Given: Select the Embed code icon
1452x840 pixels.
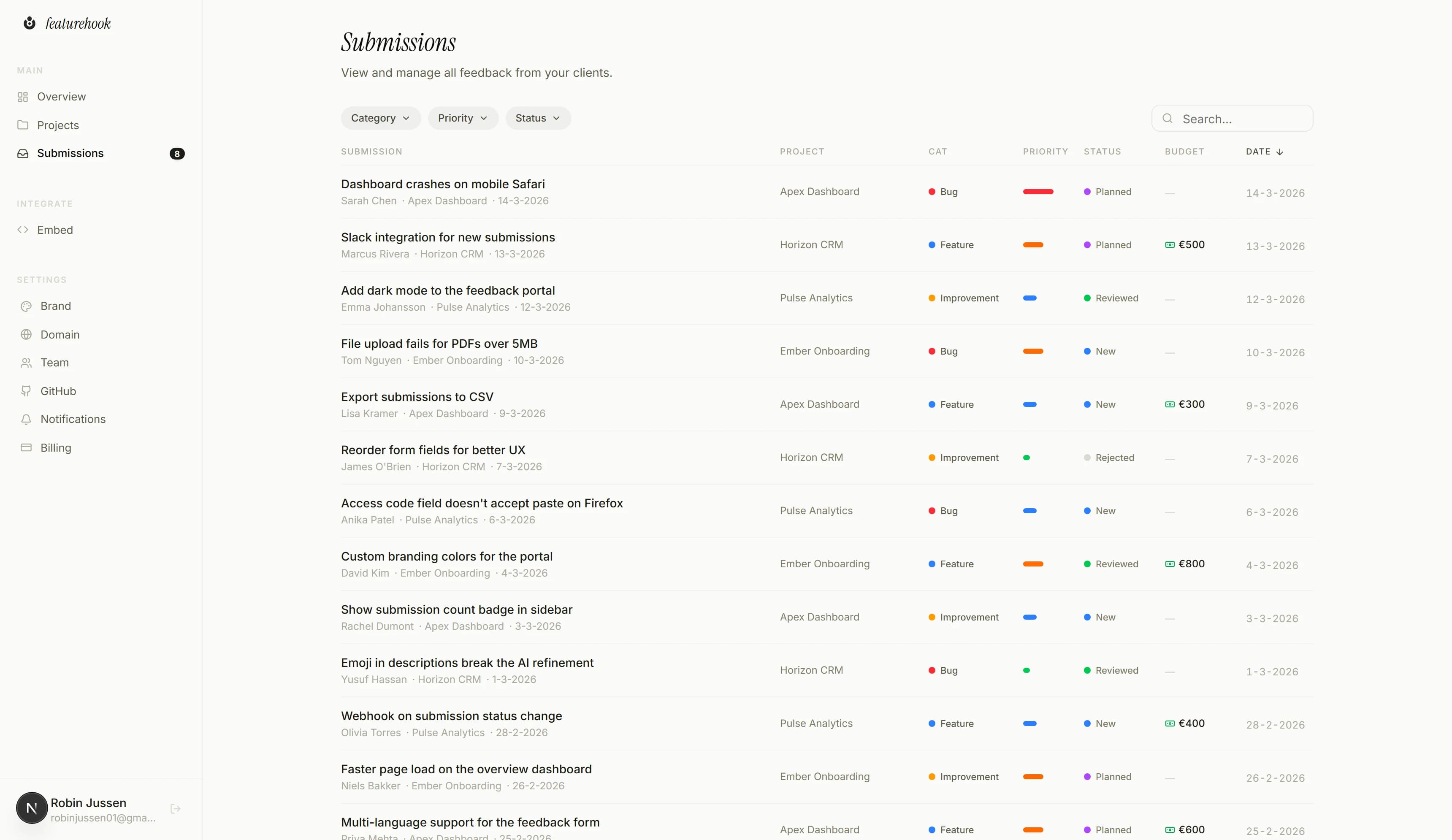Looking at the screenshot, I should coord(23,229).
